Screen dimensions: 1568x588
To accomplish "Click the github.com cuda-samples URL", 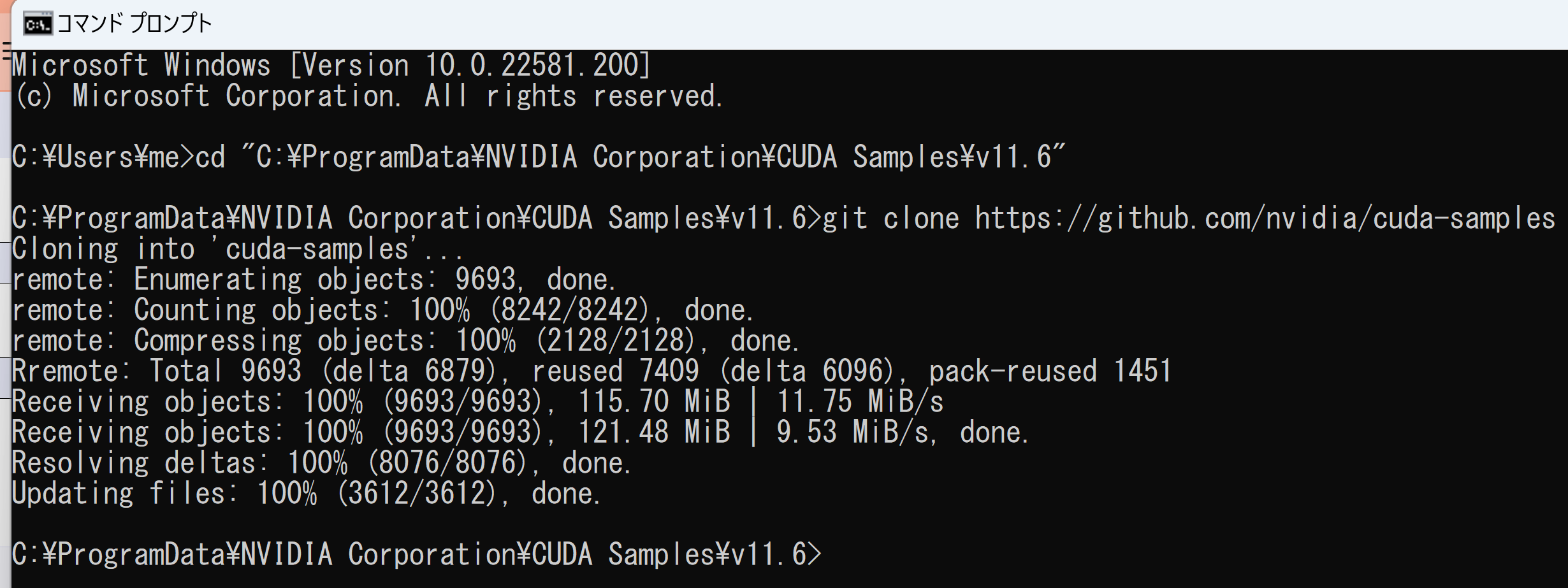I will point(1265,219).
